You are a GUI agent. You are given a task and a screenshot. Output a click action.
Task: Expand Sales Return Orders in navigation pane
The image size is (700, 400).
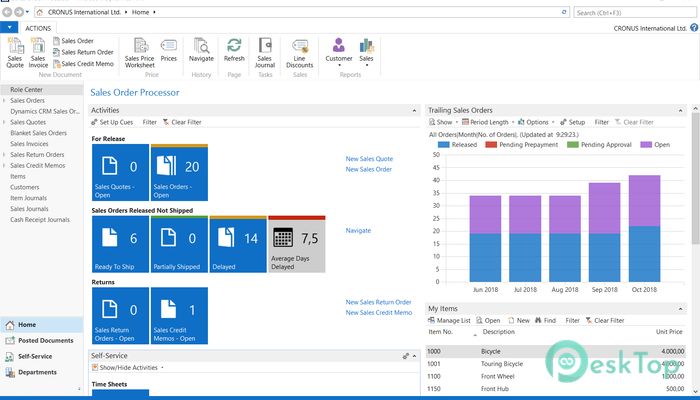(x=4, y=154)
